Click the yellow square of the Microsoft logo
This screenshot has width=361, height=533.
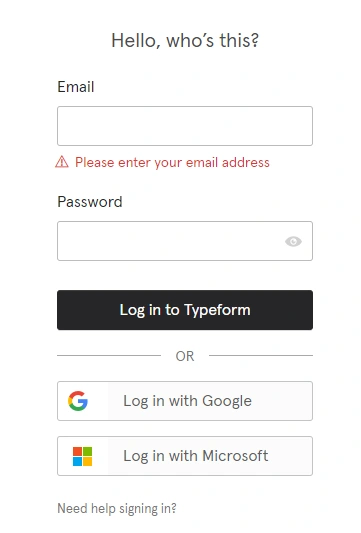coord(88,461)
